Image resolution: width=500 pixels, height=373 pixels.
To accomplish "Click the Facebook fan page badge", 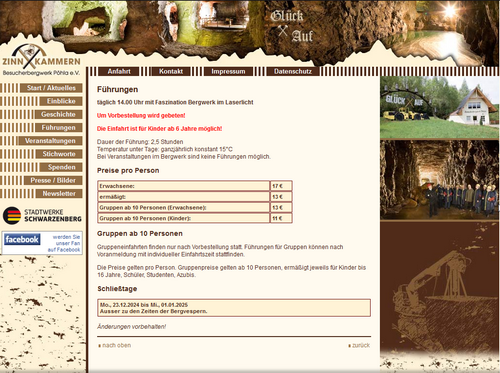I will (x=42, y=243).
